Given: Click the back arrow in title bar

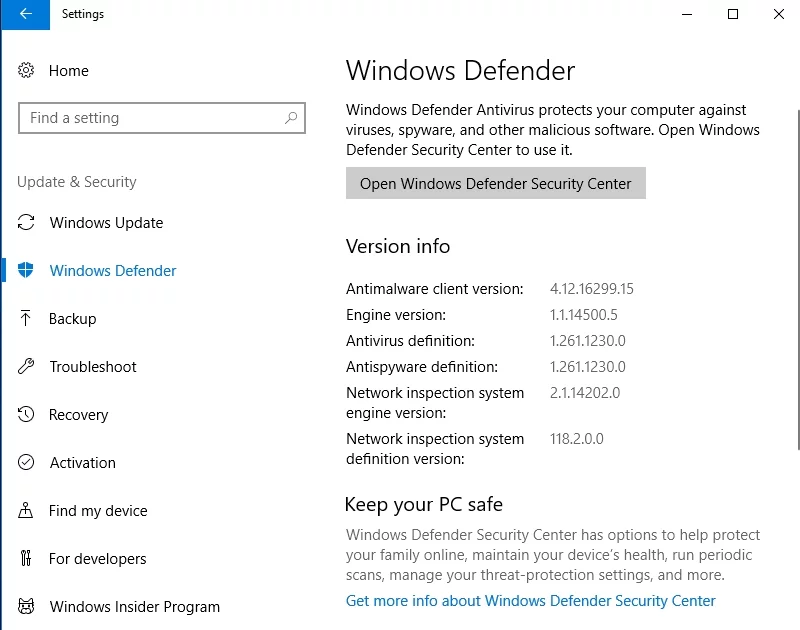Looking at the screenshot, I should click(25, 14).
